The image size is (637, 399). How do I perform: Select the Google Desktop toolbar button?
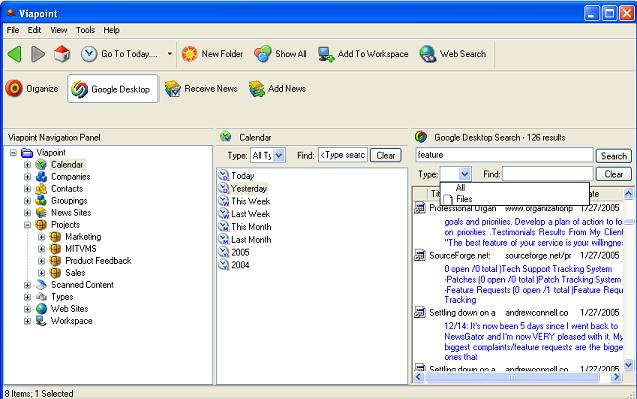click(113, 89)
